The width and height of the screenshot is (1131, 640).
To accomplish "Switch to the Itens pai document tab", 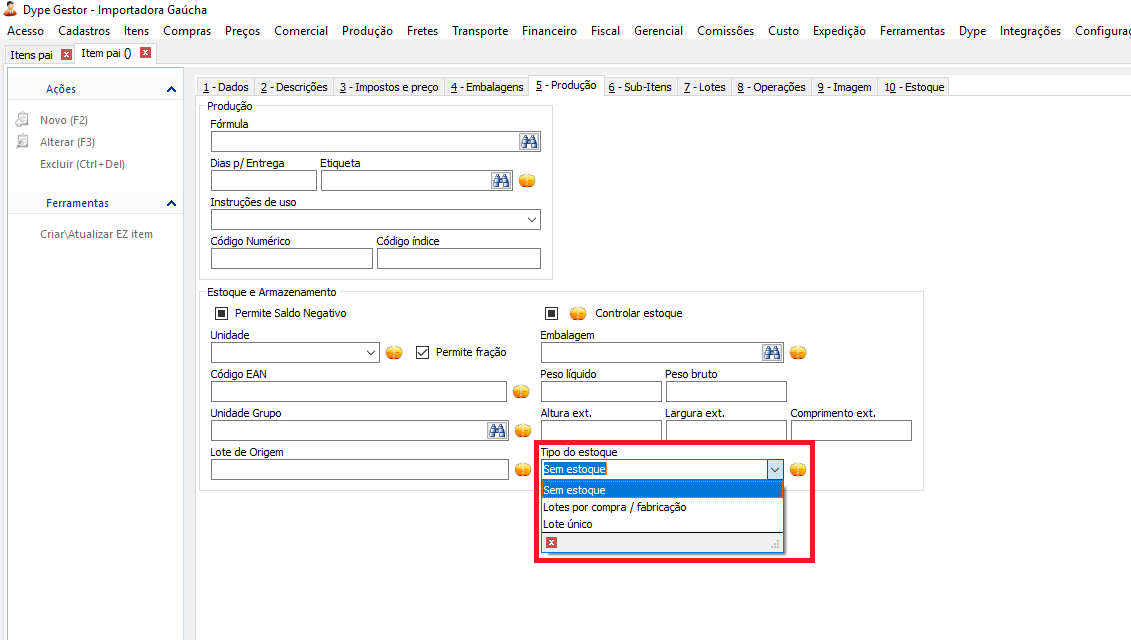I will click(x=31, y=55).
